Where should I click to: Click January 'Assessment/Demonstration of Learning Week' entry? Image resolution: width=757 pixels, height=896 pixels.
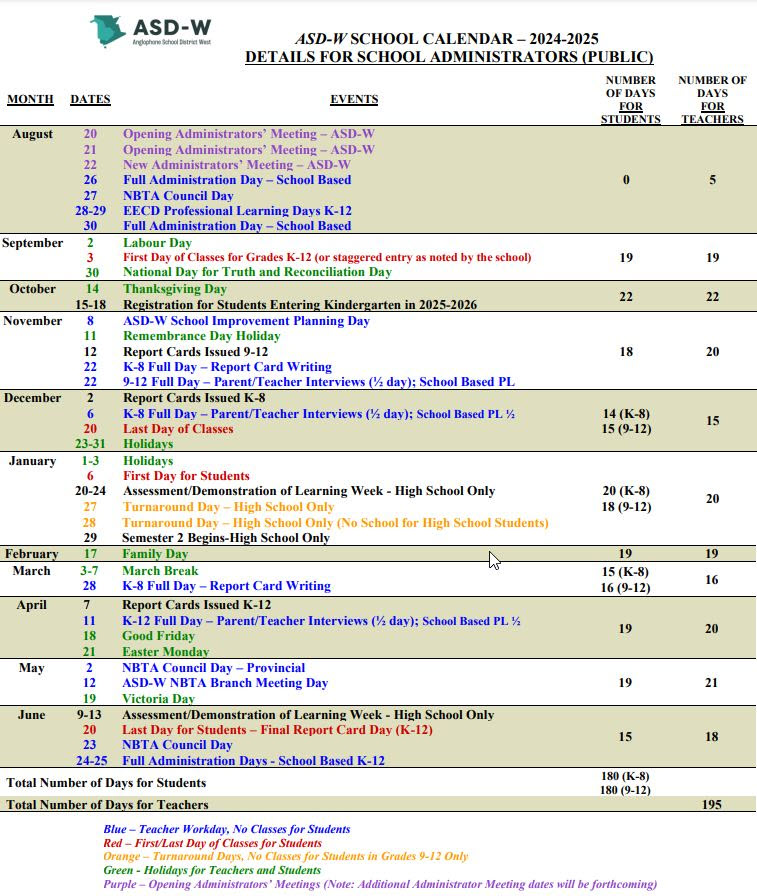[x=309, y=491]
